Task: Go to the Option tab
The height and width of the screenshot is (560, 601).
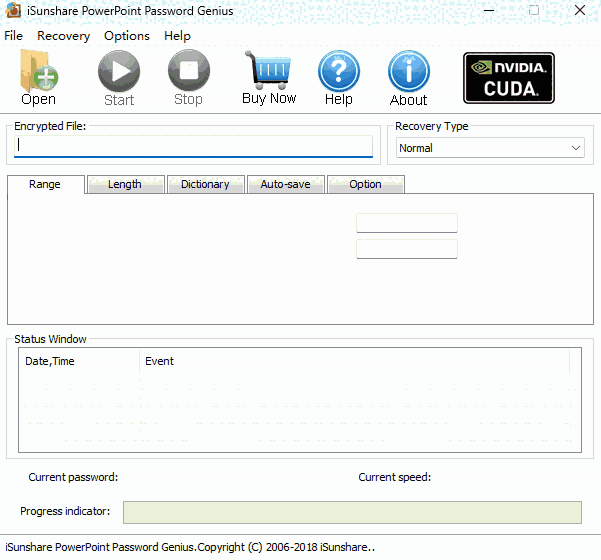Action: click(365, 184)
